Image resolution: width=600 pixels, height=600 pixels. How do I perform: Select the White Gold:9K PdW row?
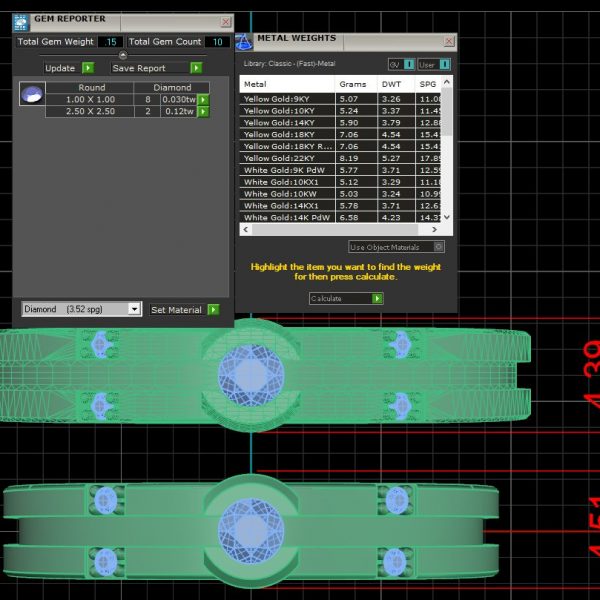[x=340, y=170]
